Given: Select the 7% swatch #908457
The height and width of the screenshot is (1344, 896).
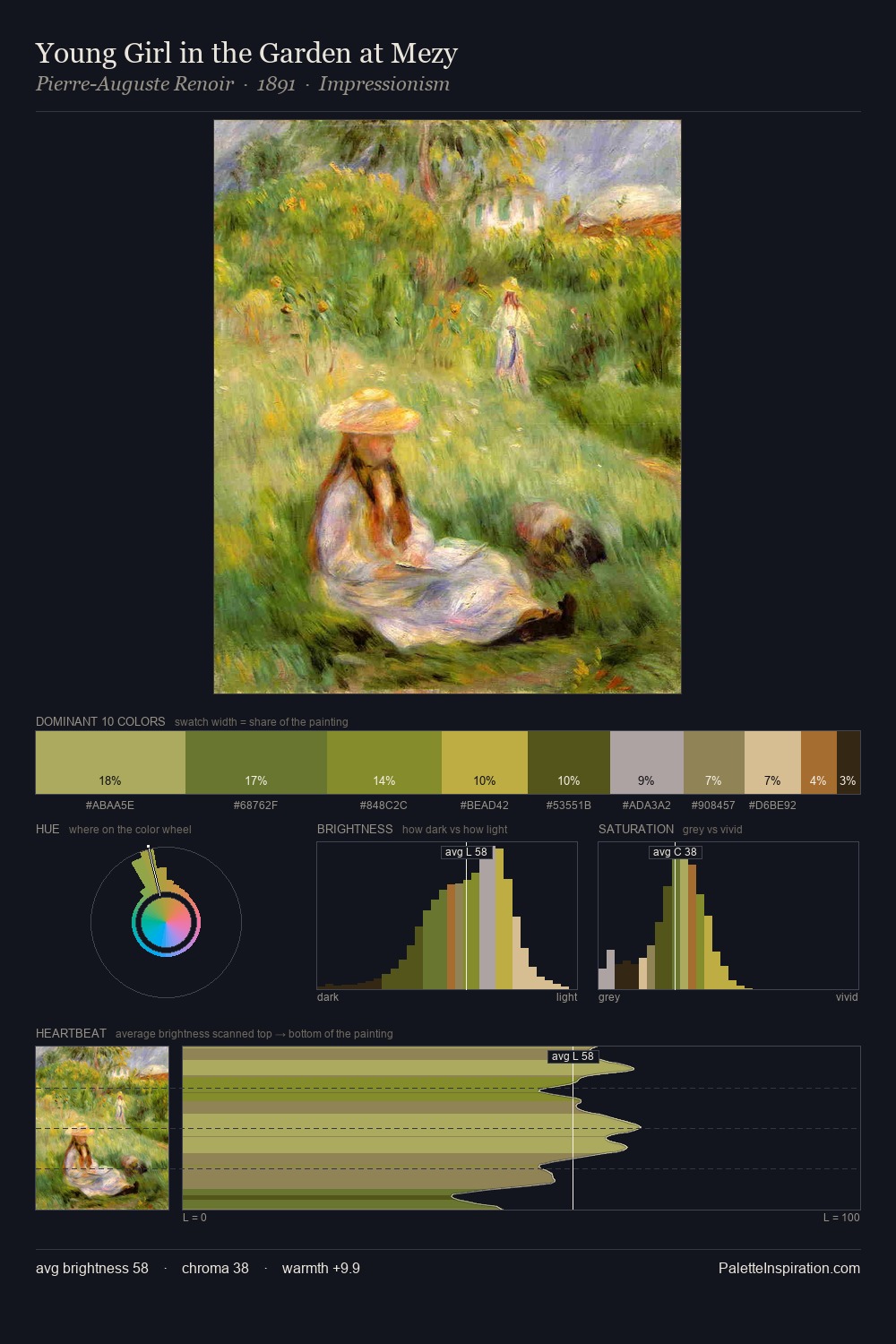Looking at the screenshot, I should pos(714,762).
